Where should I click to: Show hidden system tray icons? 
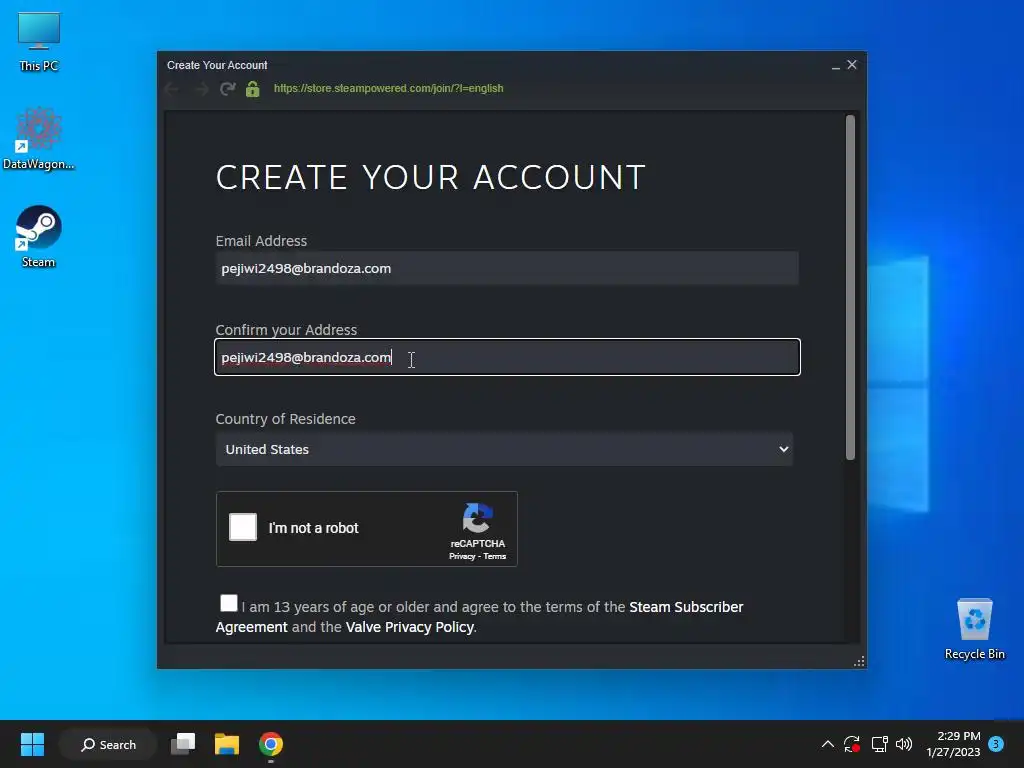pyautogui.click(x=827, y=744)
